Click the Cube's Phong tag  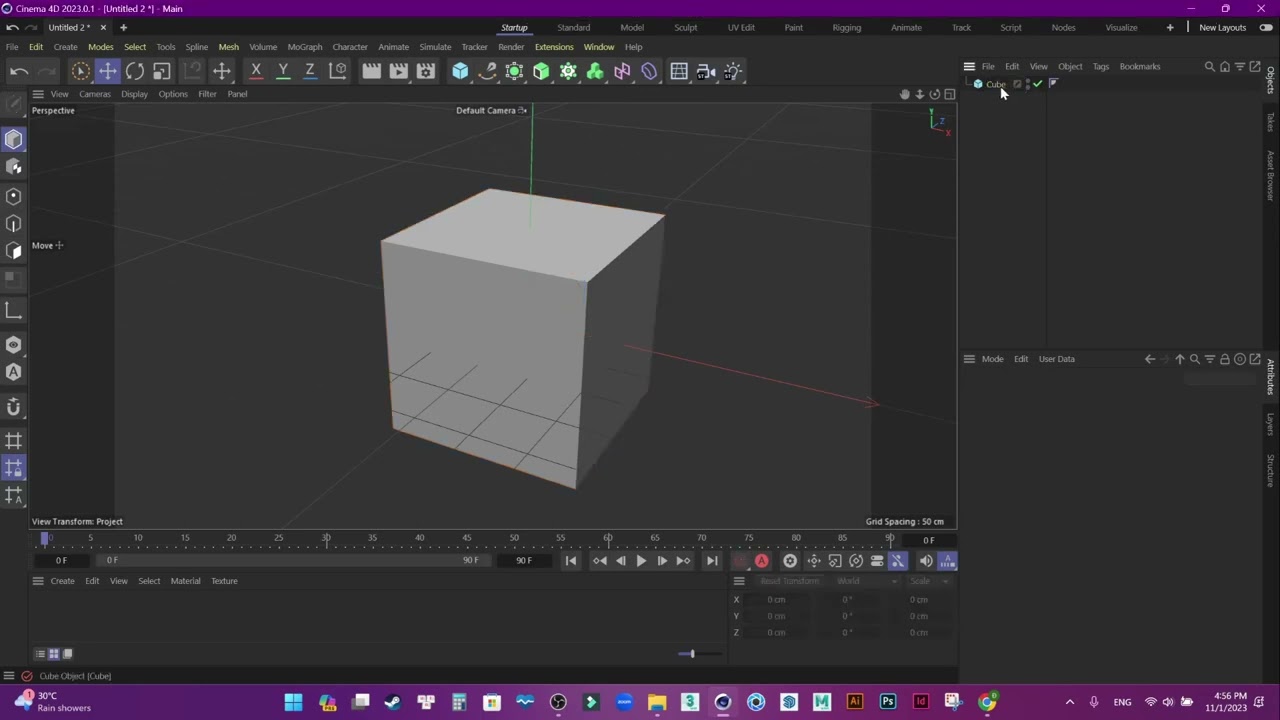coord(1053,84)
